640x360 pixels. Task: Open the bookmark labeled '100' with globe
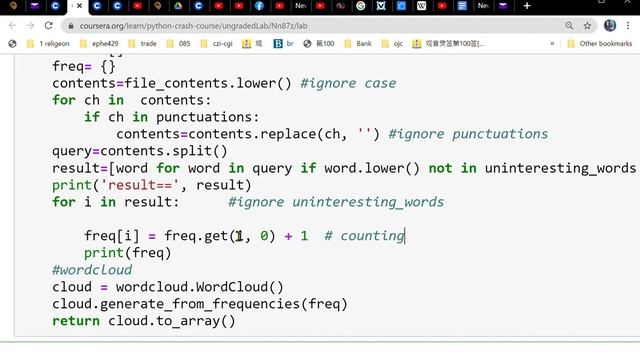[319, 44]
